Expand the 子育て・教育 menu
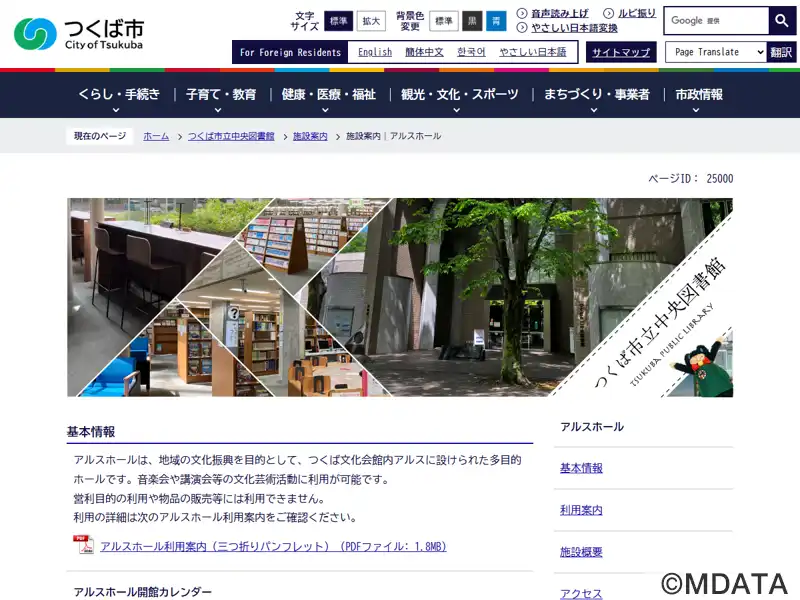800x600 pixels. click(x=221, y=95)
